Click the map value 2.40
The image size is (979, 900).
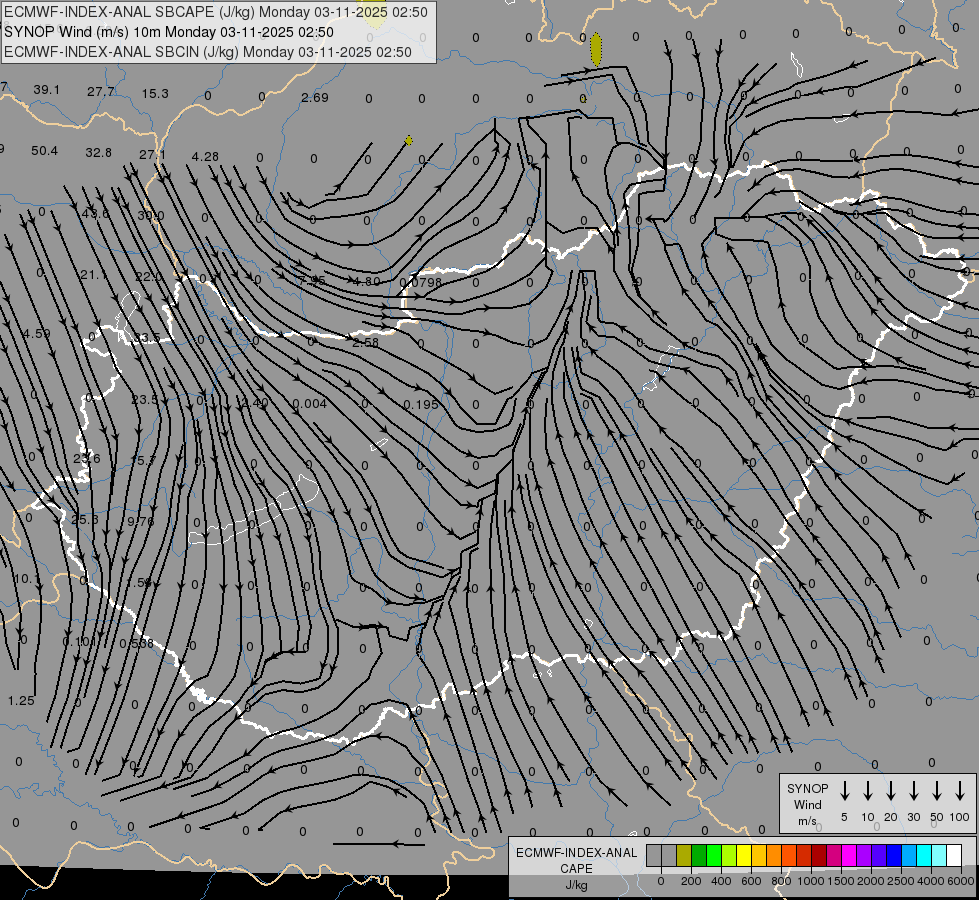[x=255, y=403]
